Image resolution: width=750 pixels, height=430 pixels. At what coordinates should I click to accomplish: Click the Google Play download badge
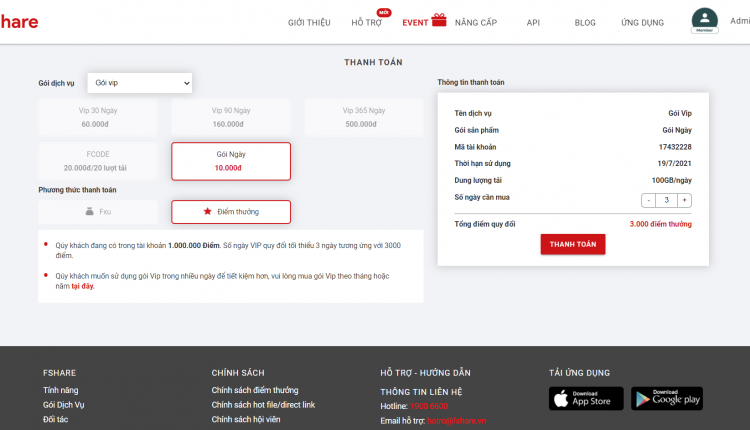pyautogui.click(x=667, y=398)
